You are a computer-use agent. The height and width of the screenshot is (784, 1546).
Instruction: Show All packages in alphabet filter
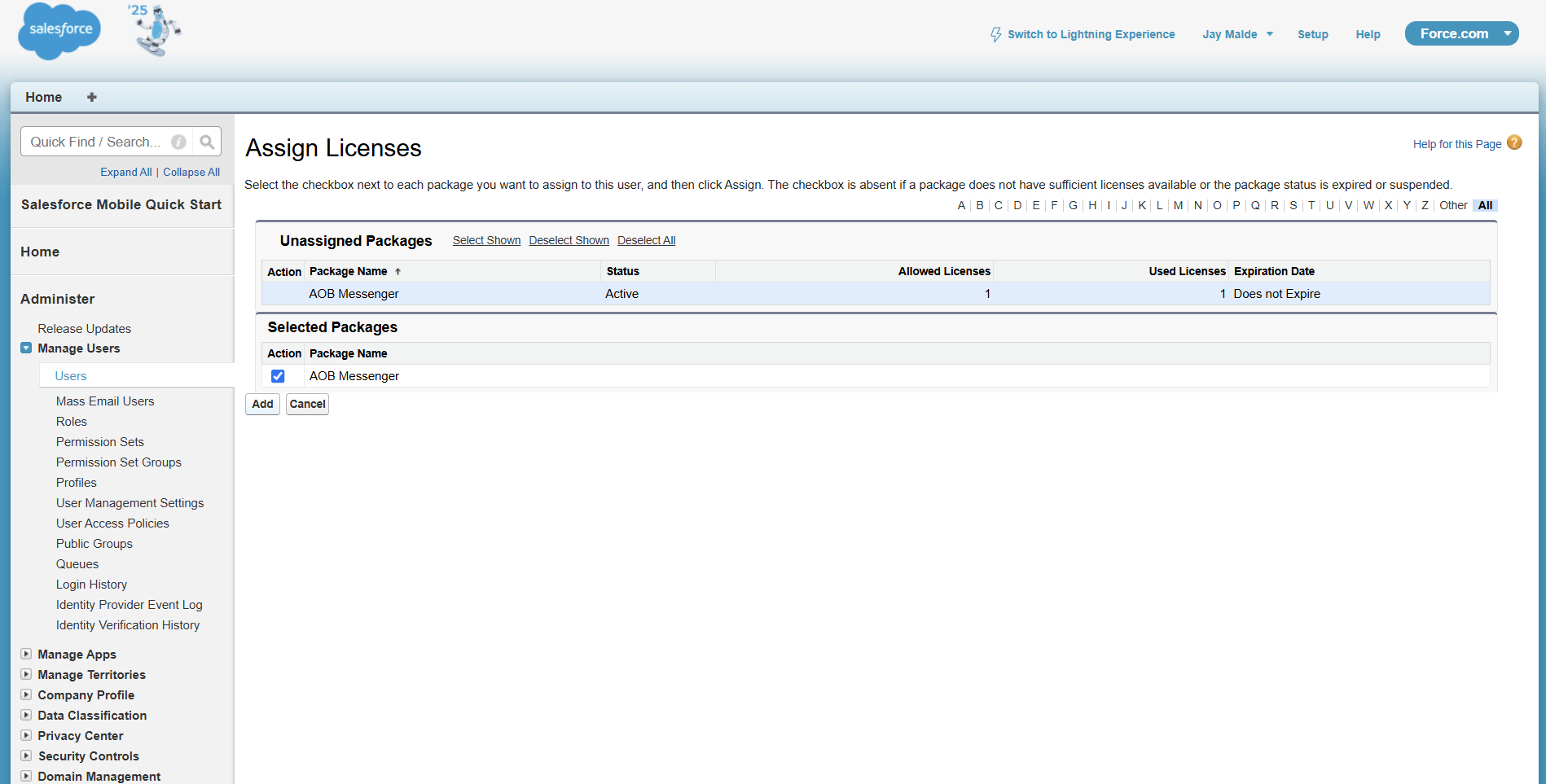(x=1485, y=205)
